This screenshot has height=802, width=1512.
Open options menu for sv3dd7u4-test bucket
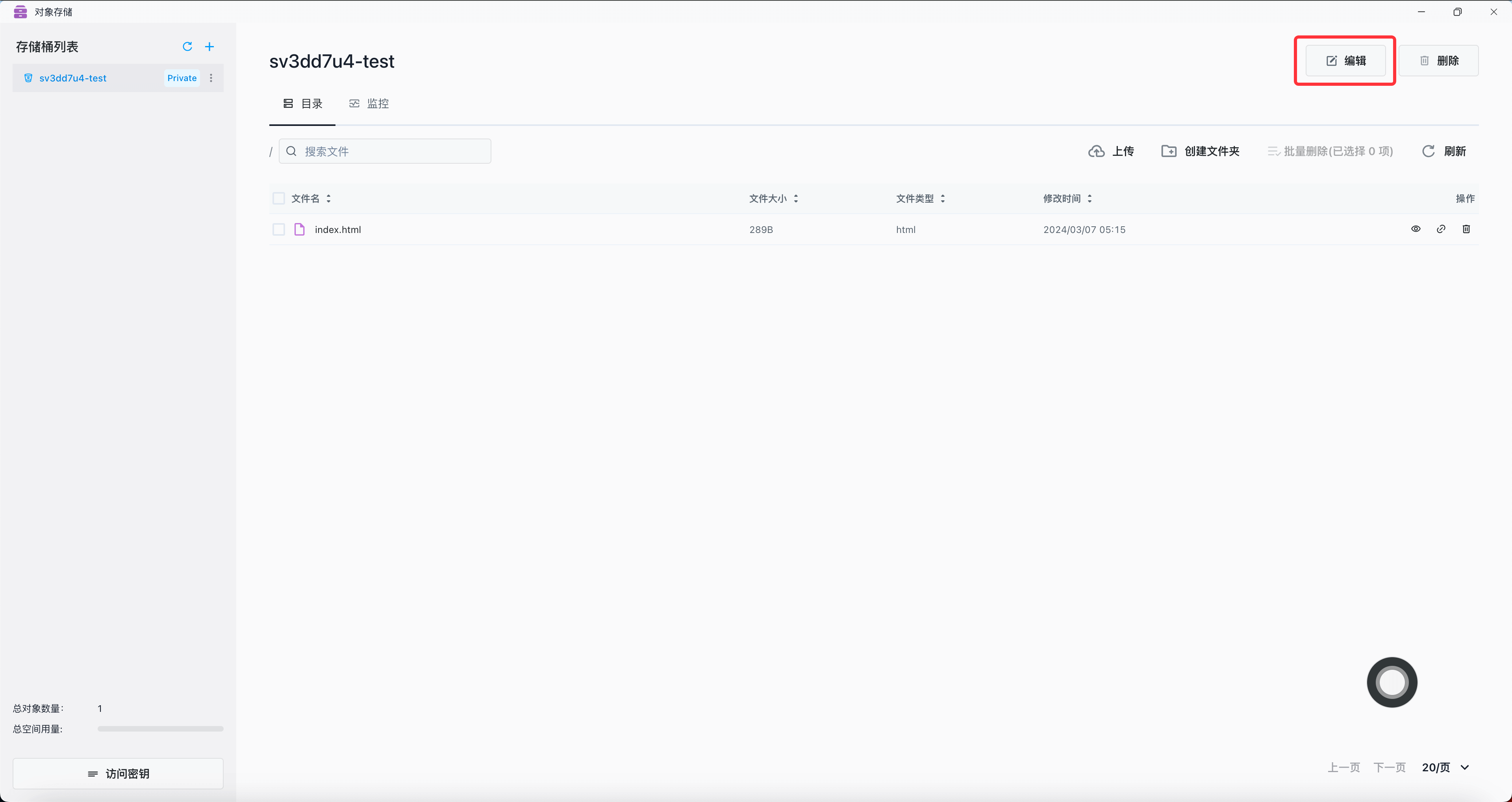(211, 78)
